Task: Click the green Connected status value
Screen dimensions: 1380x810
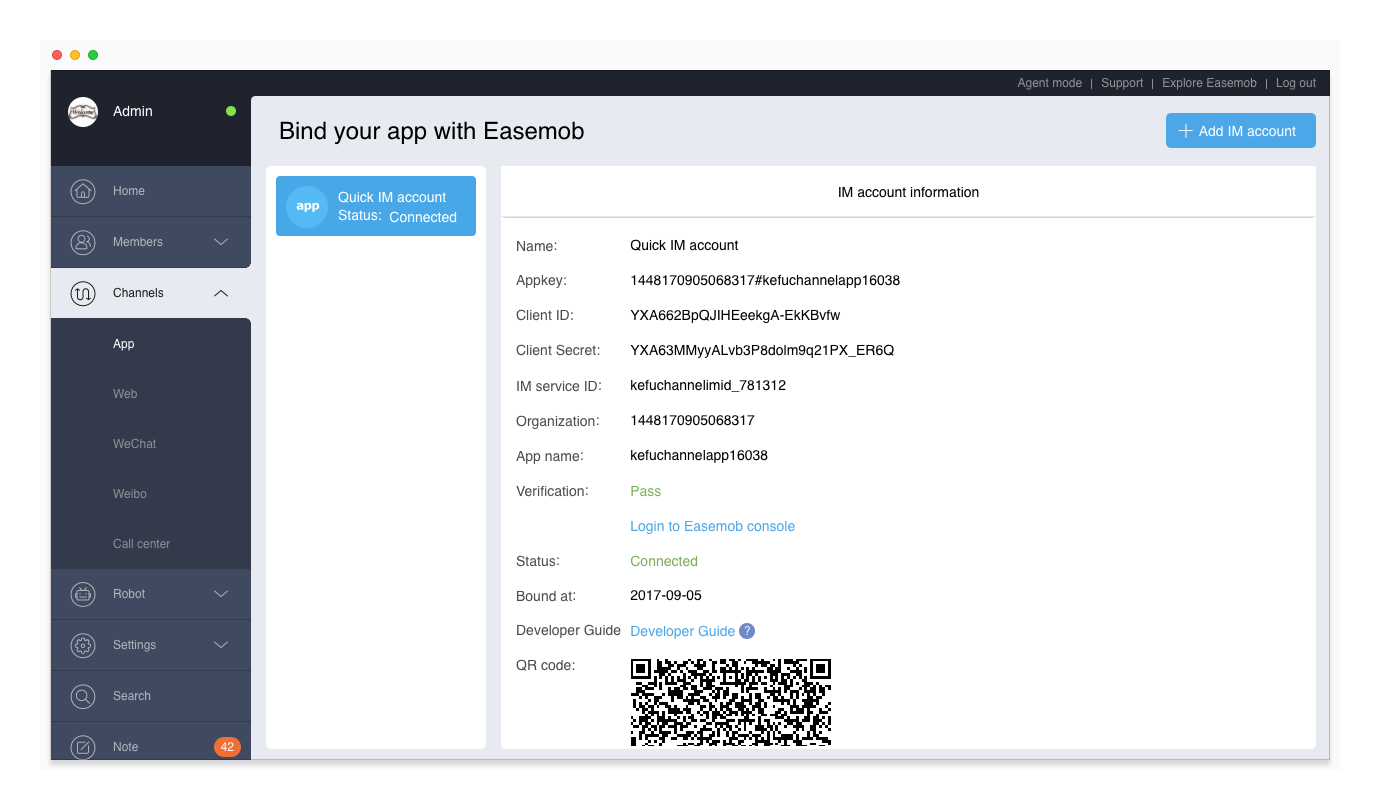Action: pyautogui.click(x=664, y=561)
